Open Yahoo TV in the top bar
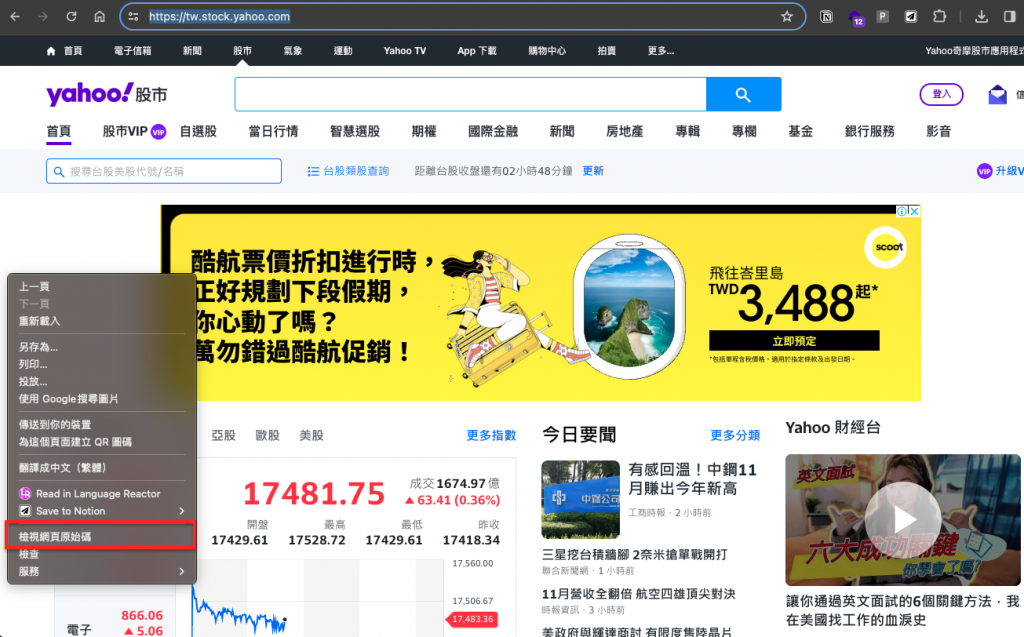 (x=405, y=50)
